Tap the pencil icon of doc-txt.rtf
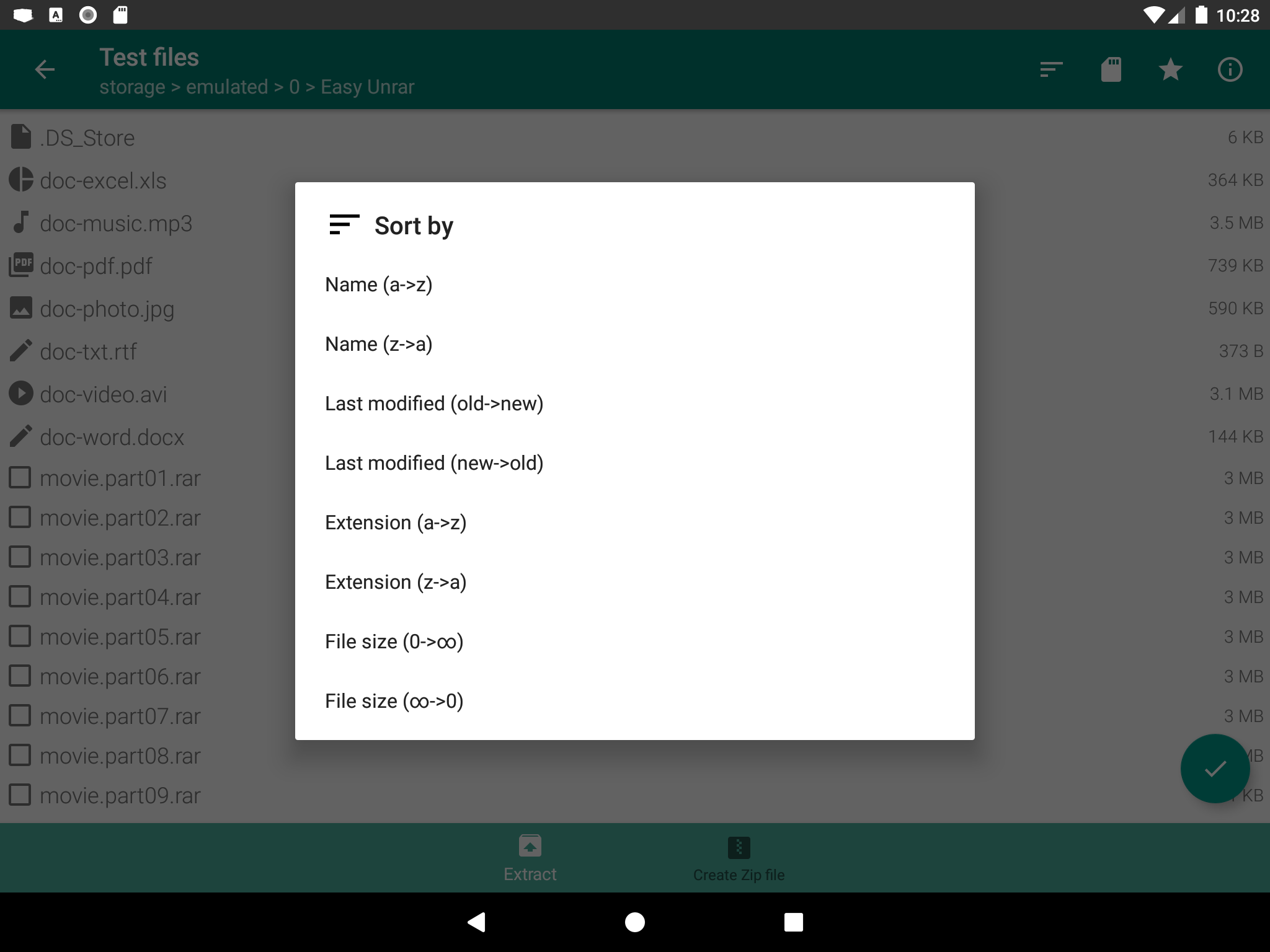 (x=21, y=351)
